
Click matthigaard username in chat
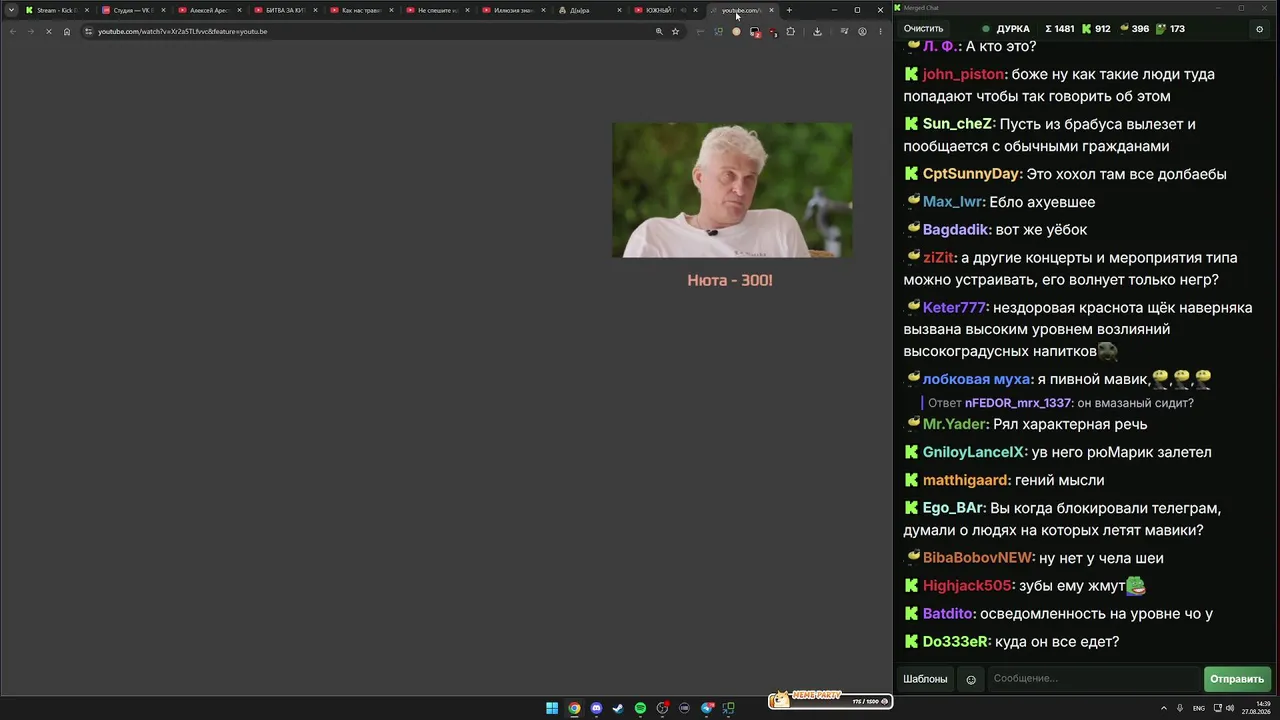(964, 480)
